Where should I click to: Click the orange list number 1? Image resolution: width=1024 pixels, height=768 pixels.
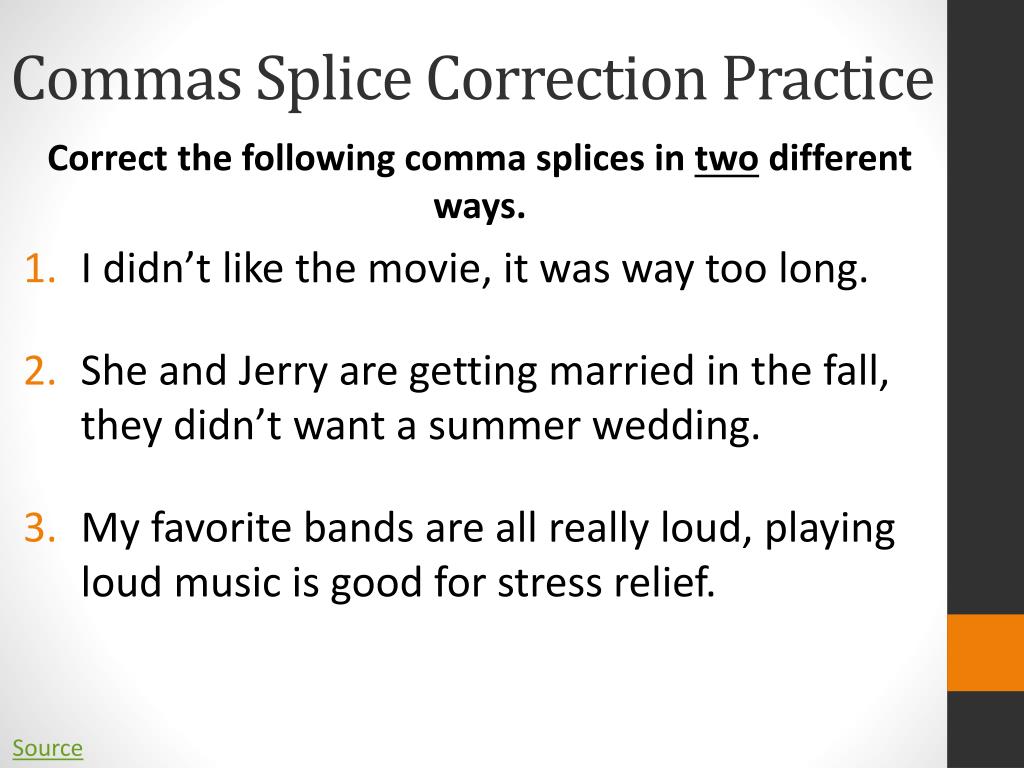pyautogui.click(x=40, y=269)
